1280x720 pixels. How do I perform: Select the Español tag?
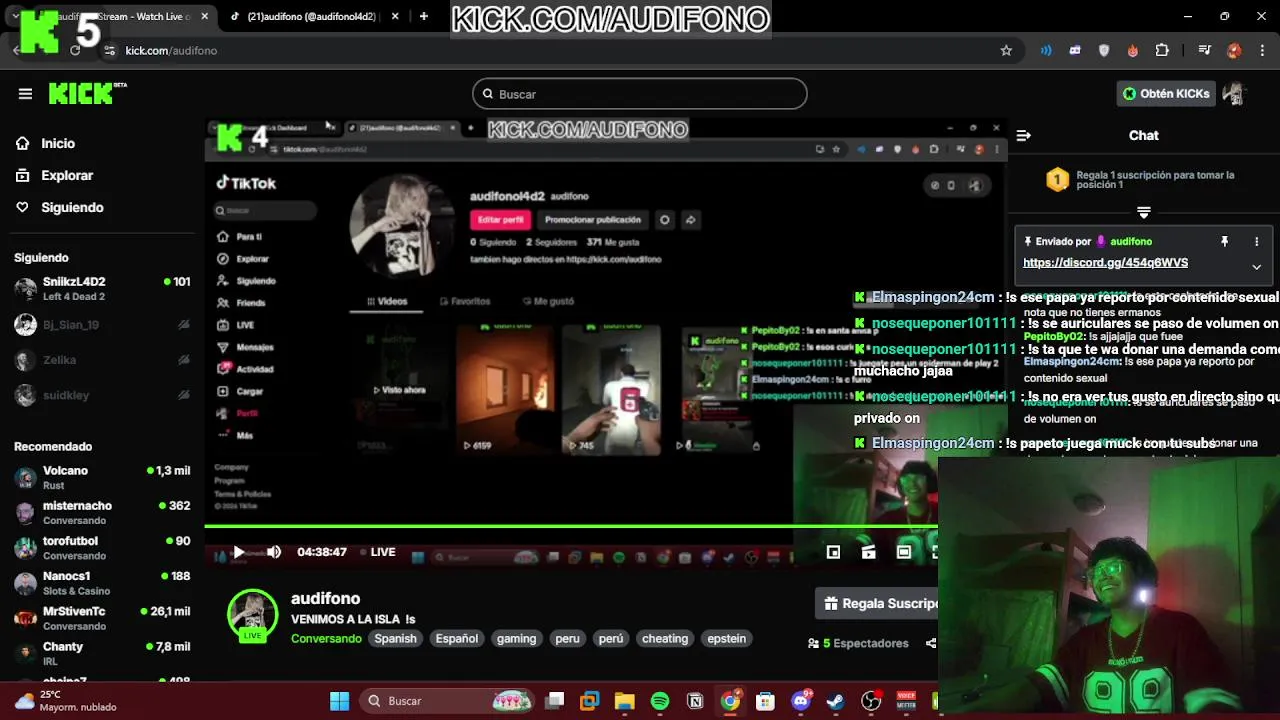[x=457, y=638]
